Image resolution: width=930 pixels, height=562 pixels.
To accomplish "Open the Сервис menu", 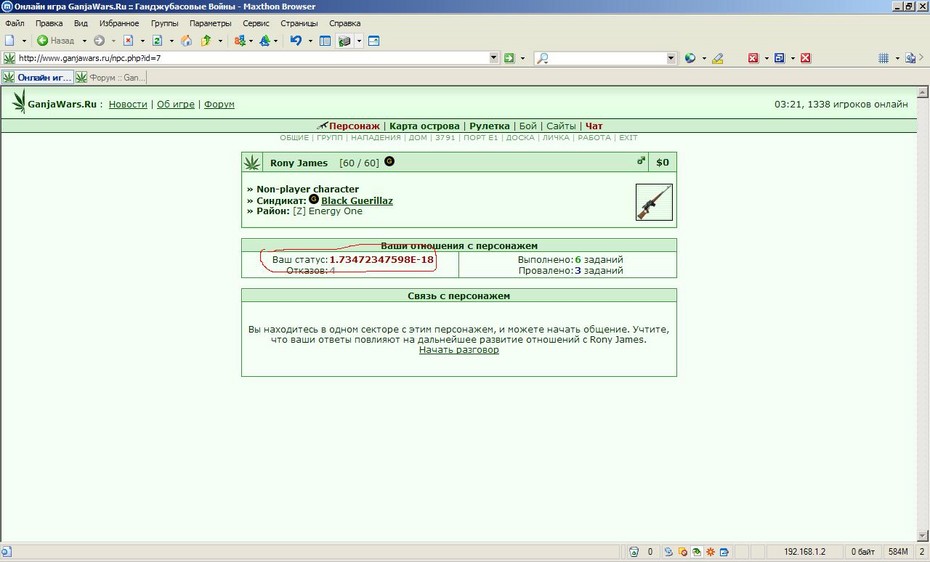I will point(256,23).
